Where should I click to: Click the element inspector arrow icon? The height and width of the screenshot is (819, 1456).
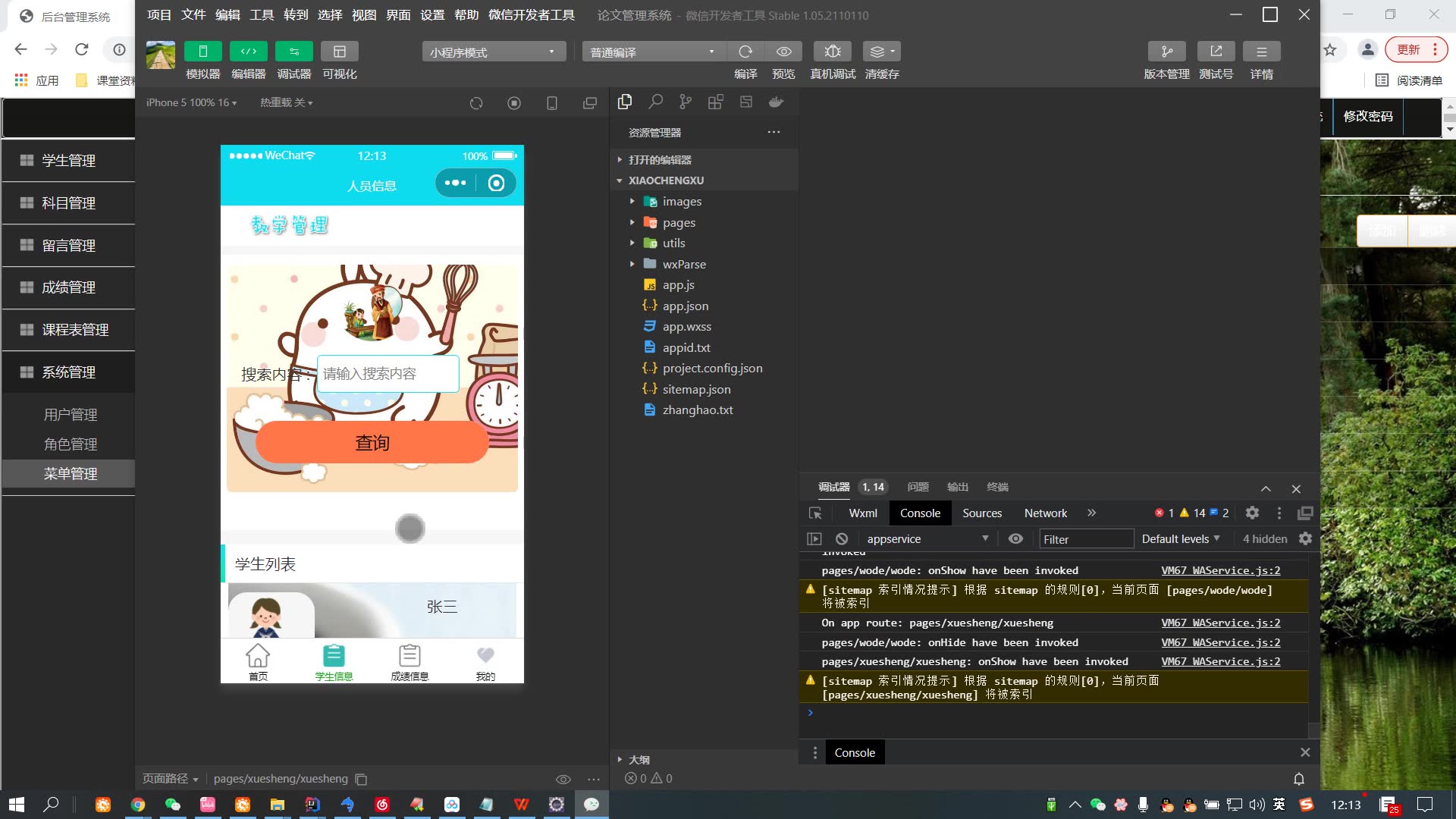[x=815, y=513]
